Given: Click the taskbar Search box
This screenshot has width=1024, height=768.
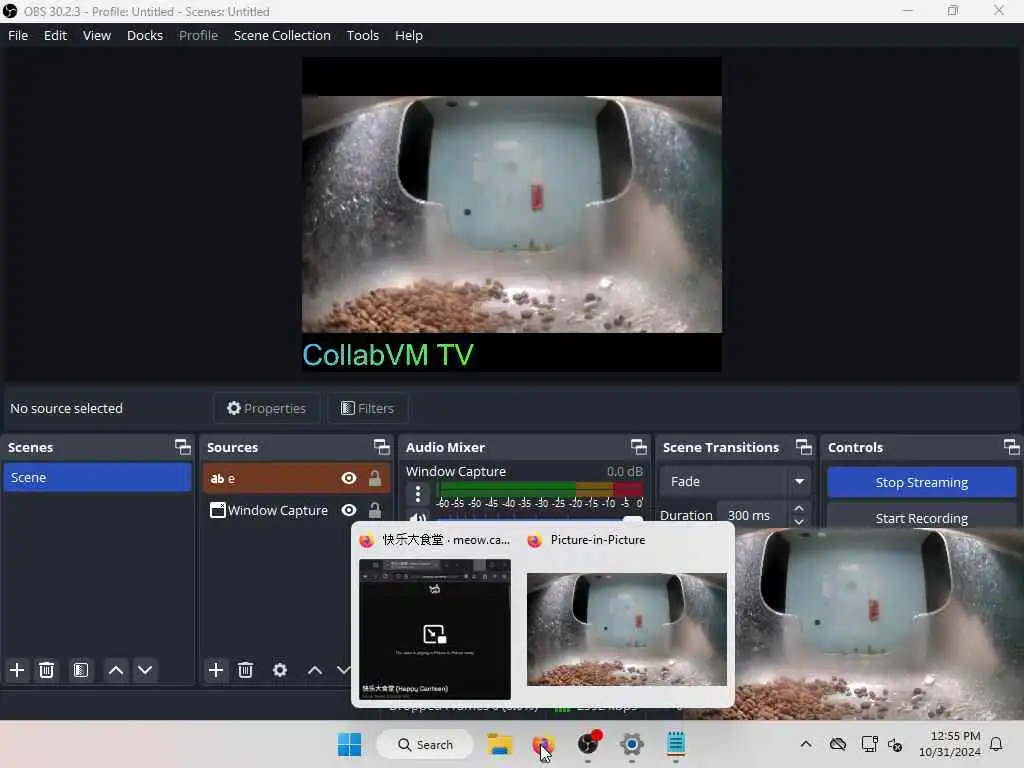Looking at the screenshot, I should coord(425,744).
